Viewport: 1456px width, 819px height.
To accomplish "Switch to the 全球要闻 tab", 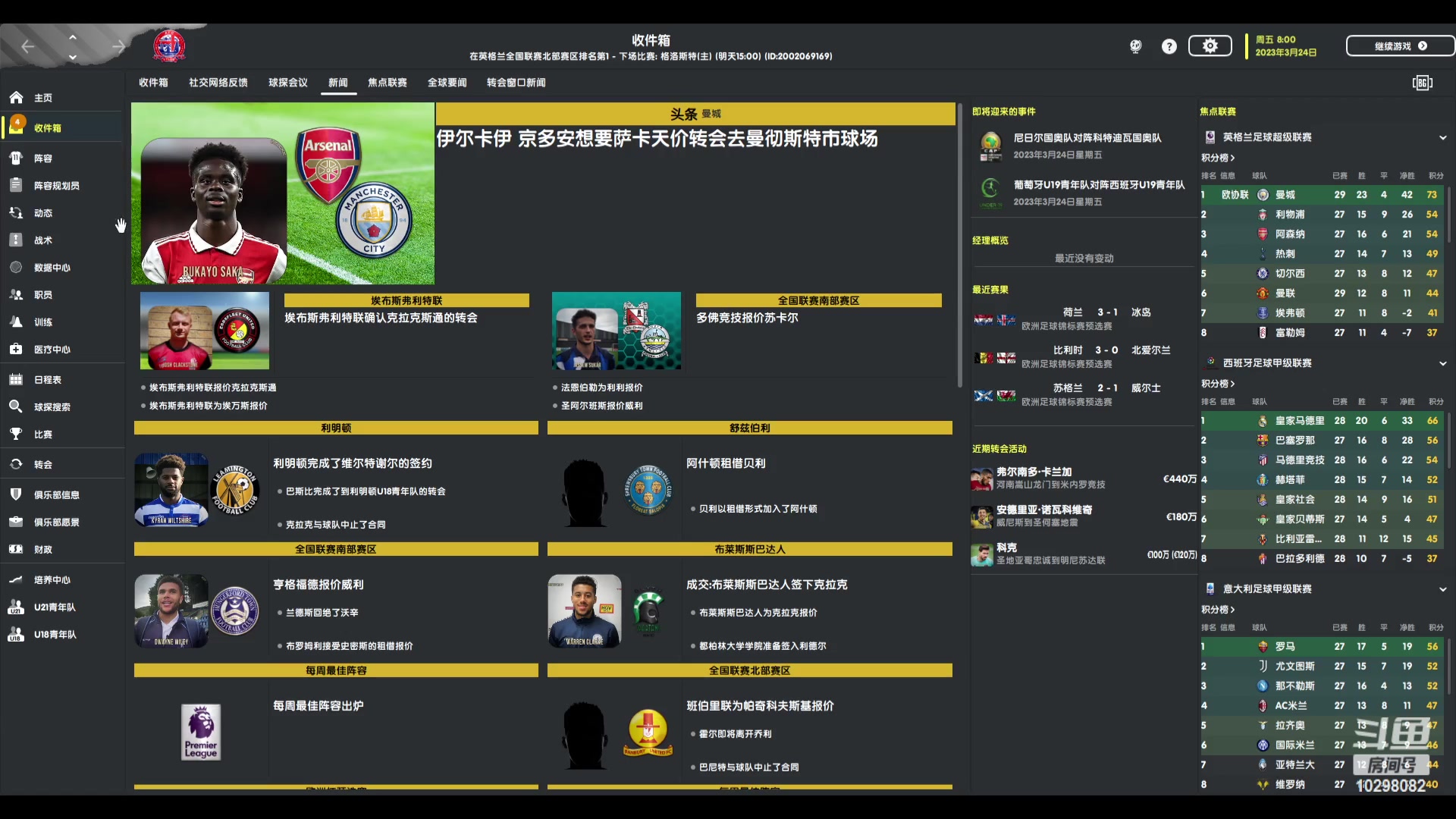I will click(447, 83).
